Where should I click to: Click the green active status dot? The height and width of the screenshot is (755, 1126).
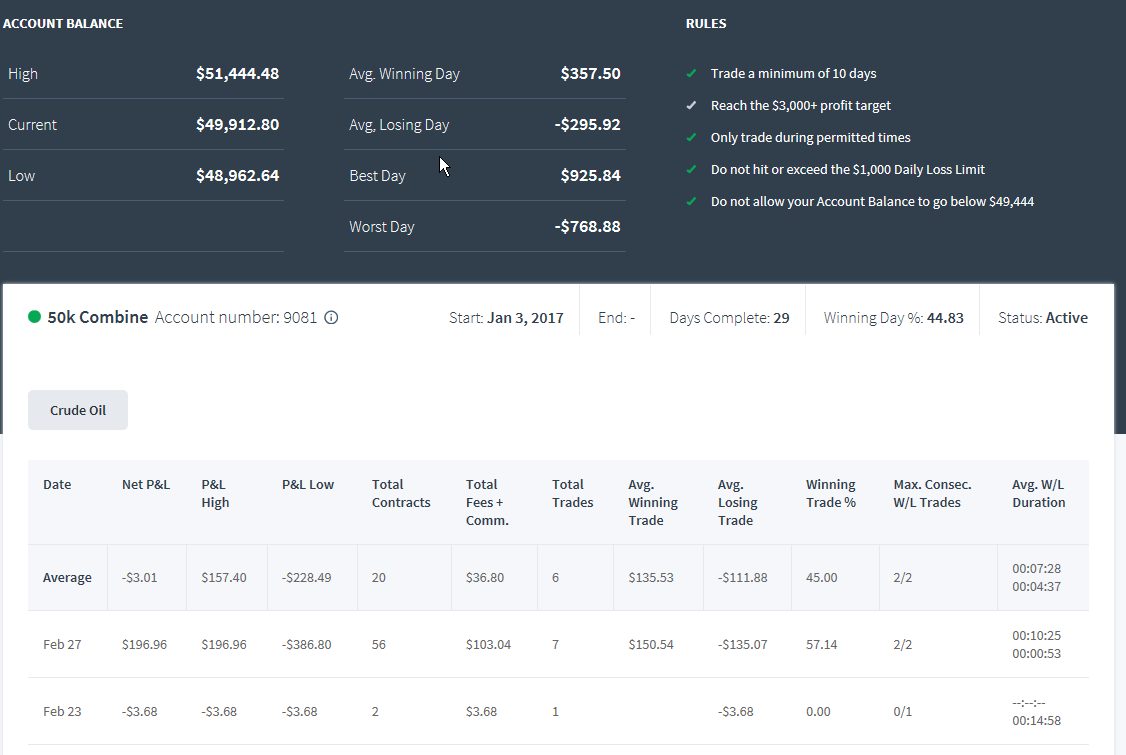[34, 317]
